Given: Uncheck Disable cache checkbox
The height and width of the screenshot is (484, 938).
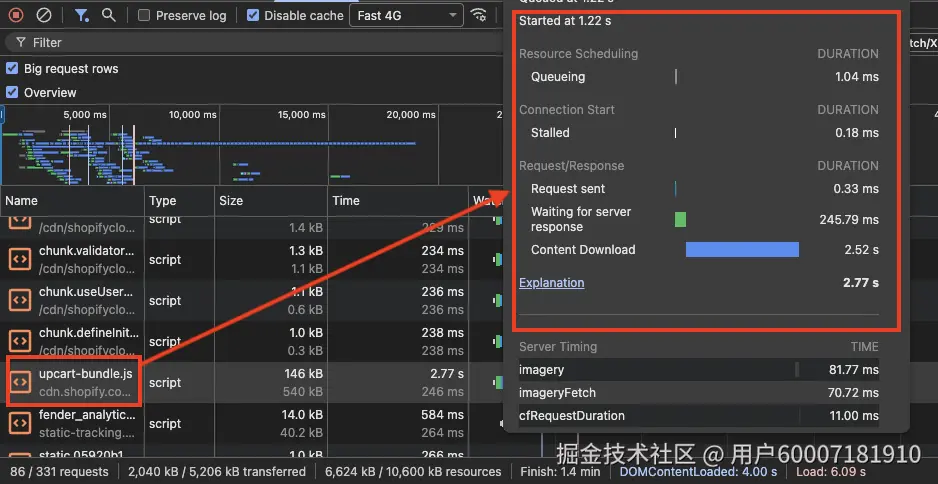Looking at the screenshot, I should coord(253,16).
